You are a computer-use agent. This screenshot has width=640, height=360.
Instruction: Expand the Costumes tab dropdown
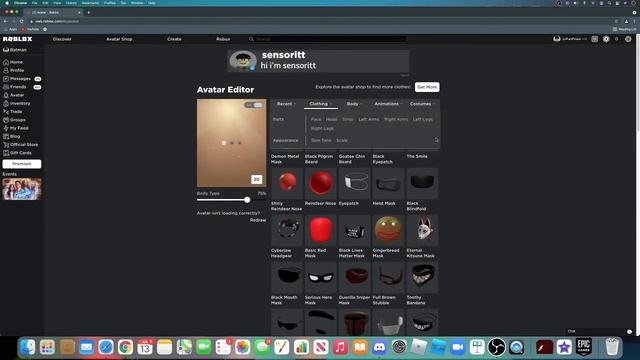[x=422, y=104]
